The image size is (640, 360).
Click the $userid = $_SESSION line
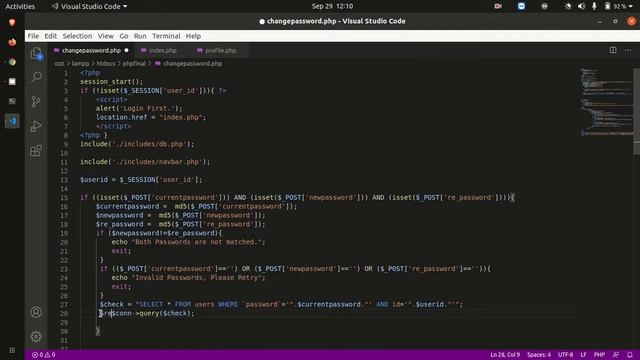coord(141,180)
